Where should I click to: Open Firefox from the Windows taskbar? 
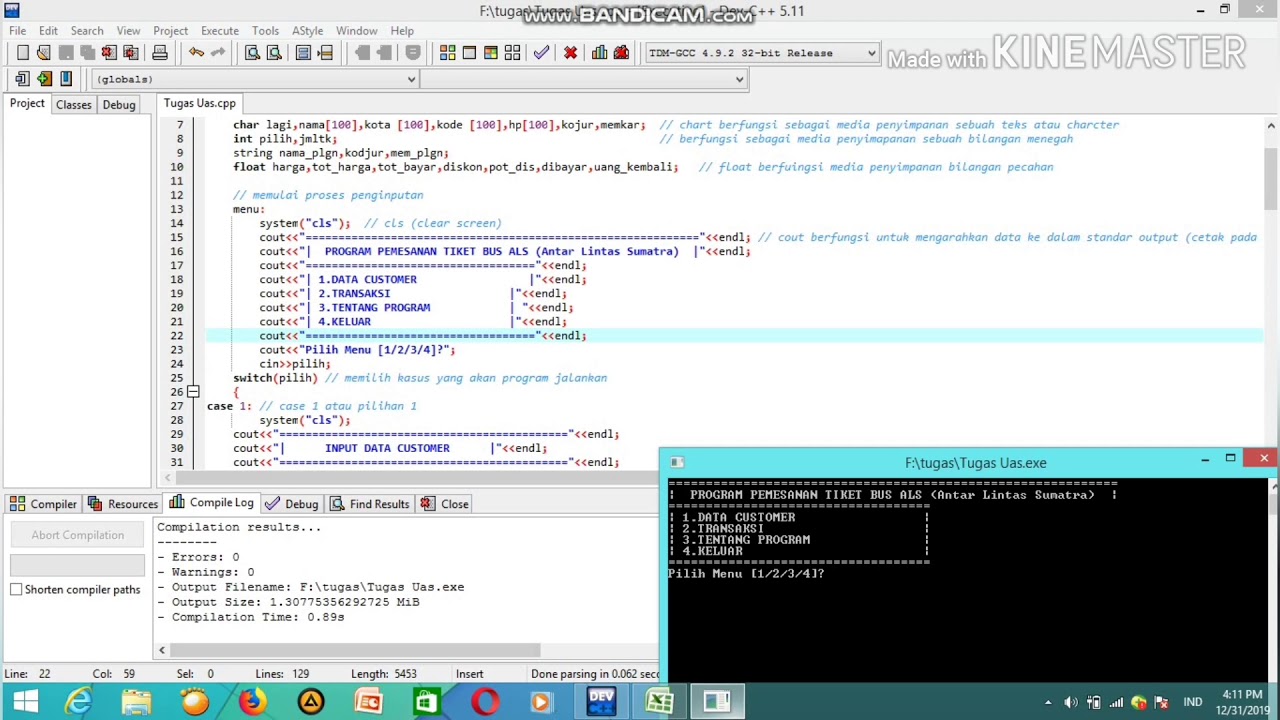click(x=252, y=701)
